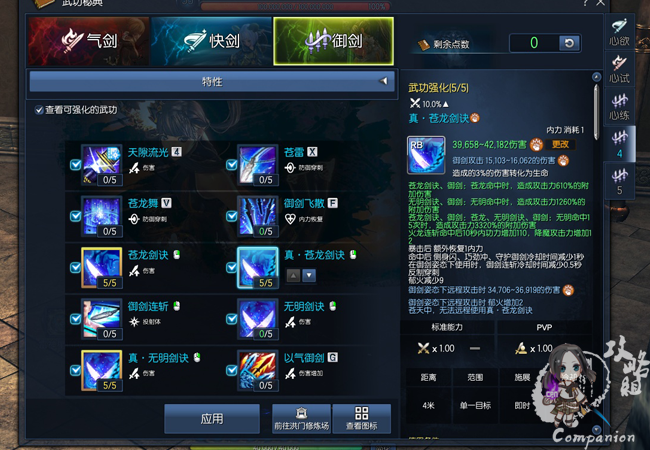The image size is (650, 450).
Task: Click the up arrow under 真·苍龙剑诀
Action: click(293, 275)
